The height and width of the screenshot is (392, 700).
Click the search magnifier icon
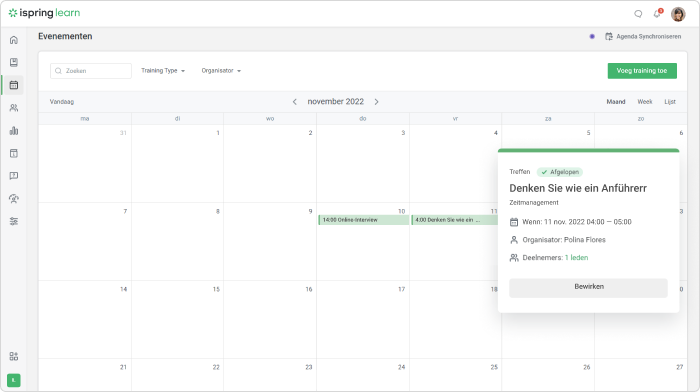[x=58, y=71]
